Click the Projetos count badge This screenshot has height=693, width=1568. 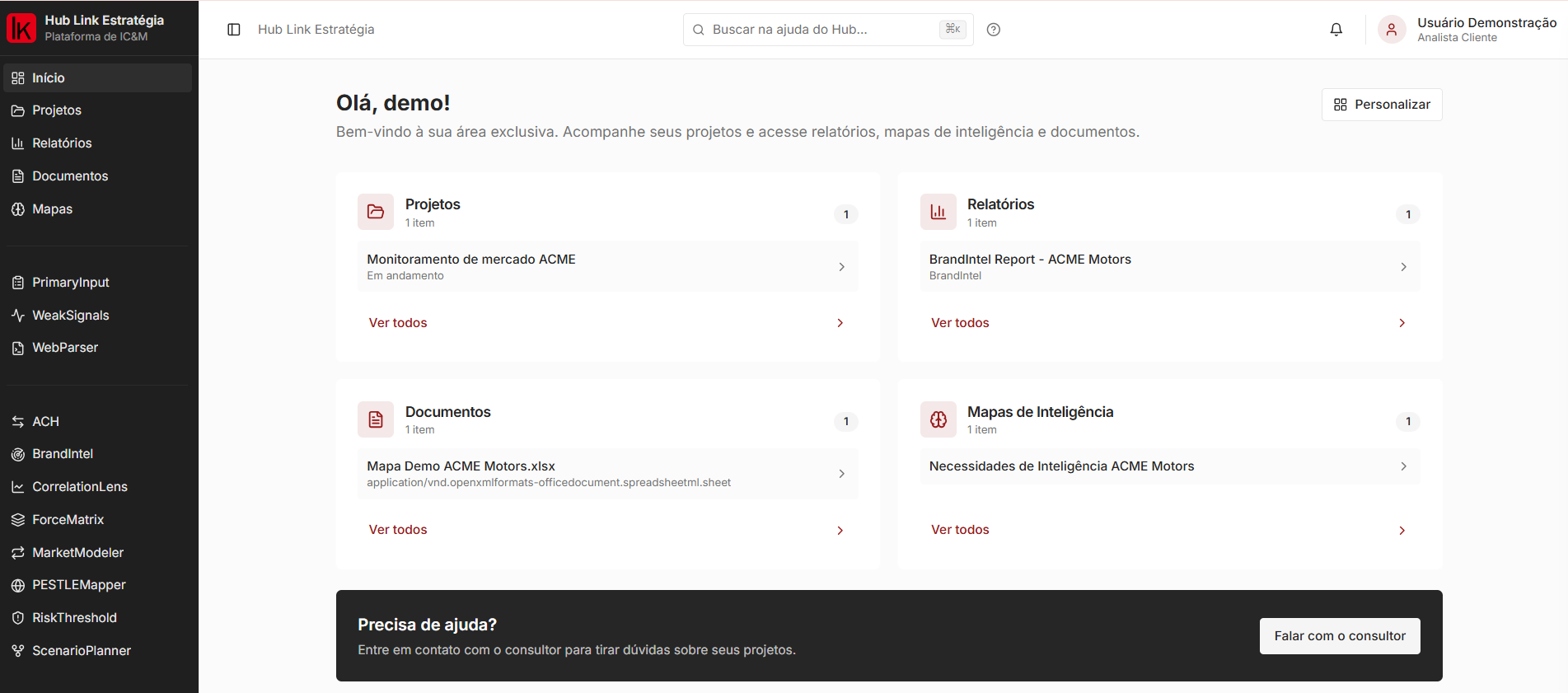(846, 214)
